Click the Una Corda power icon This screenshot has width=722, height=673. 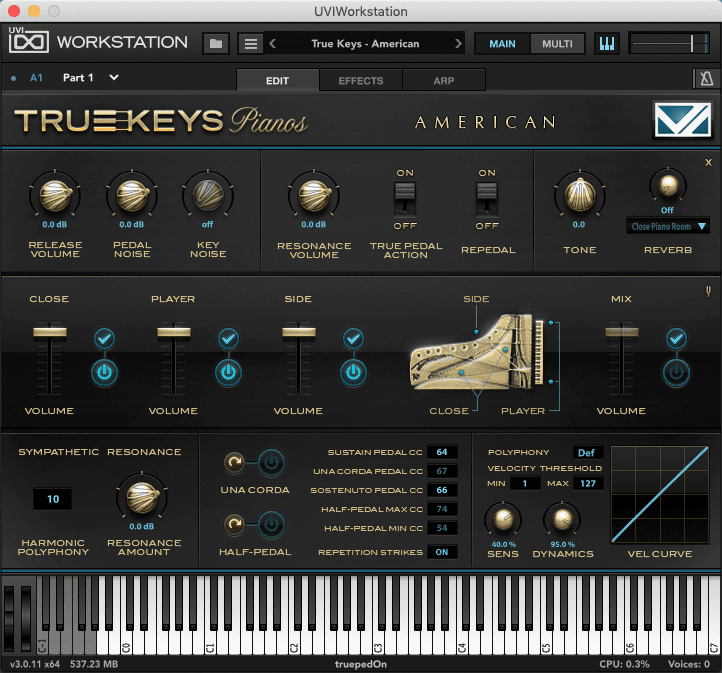[x=271, y=463]
